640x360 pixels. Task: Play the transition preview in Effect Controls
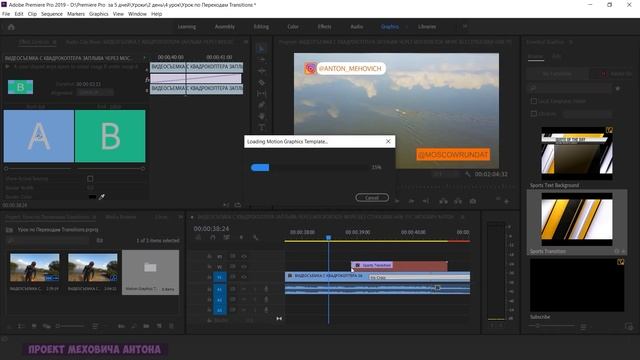7,67
